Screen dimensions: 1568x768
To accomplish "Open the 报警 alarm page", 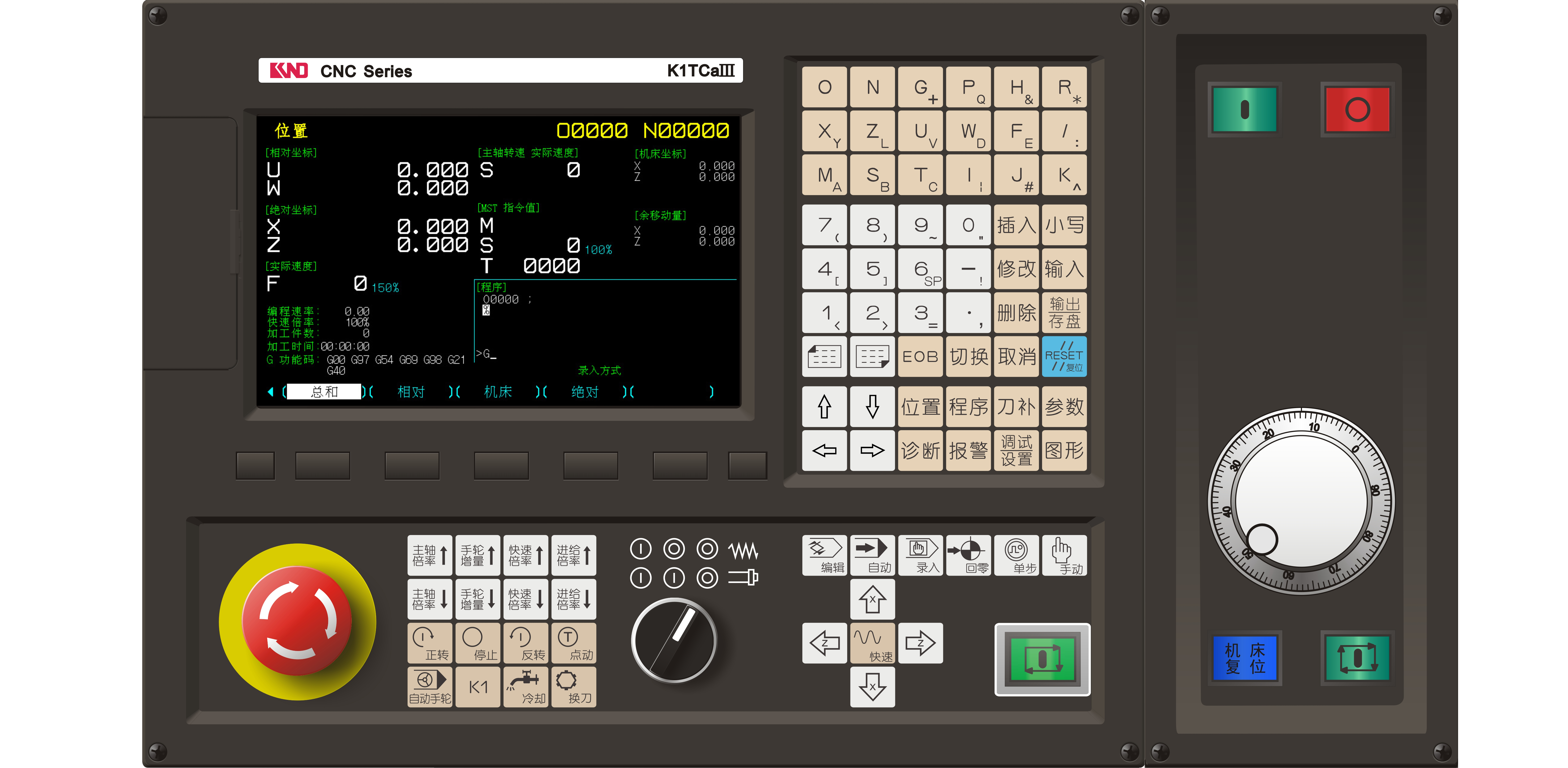I will pos(969,450).
